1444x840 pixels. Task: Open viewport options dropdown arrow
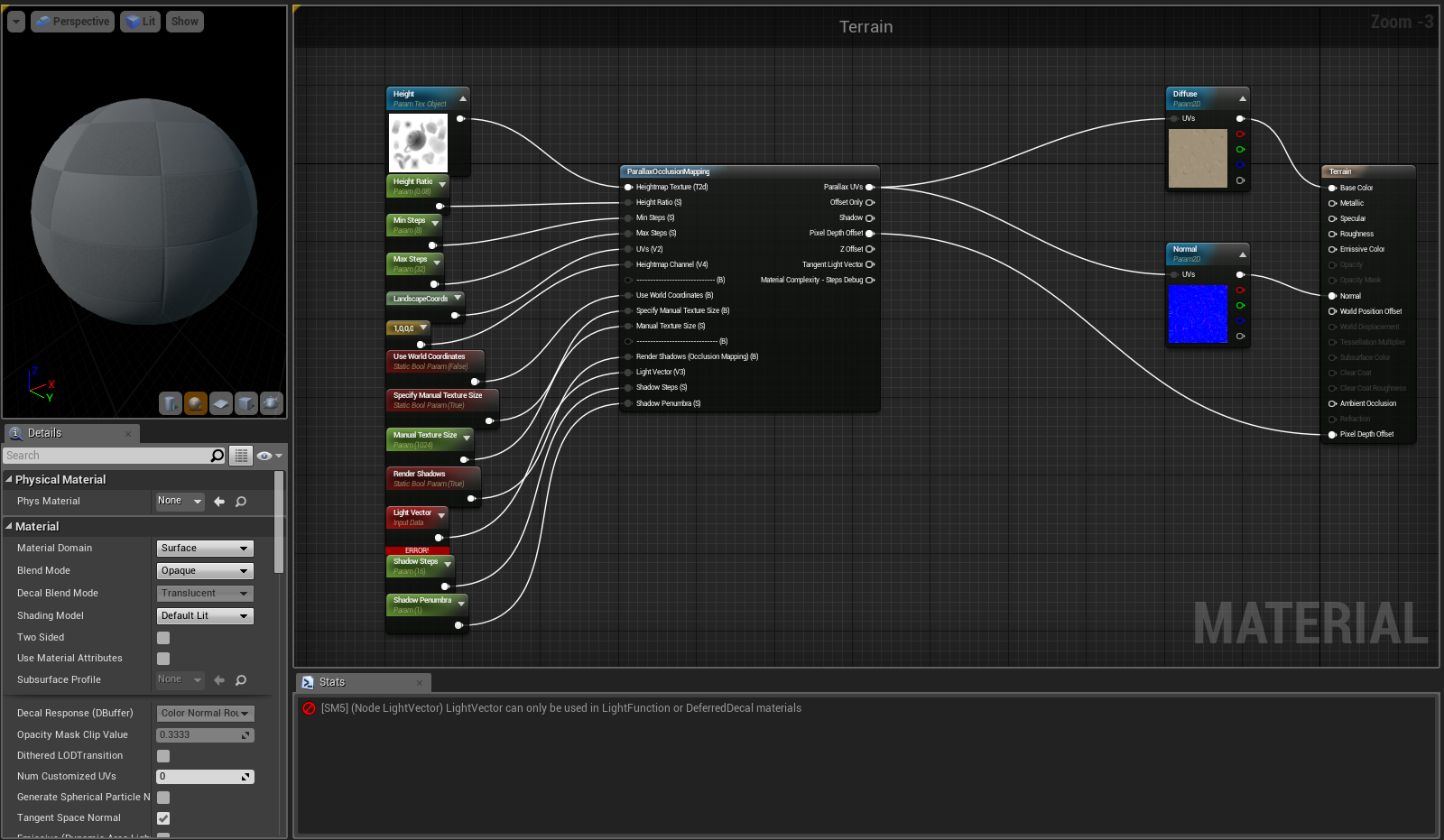pyautogui.click(x=16, y=22)
